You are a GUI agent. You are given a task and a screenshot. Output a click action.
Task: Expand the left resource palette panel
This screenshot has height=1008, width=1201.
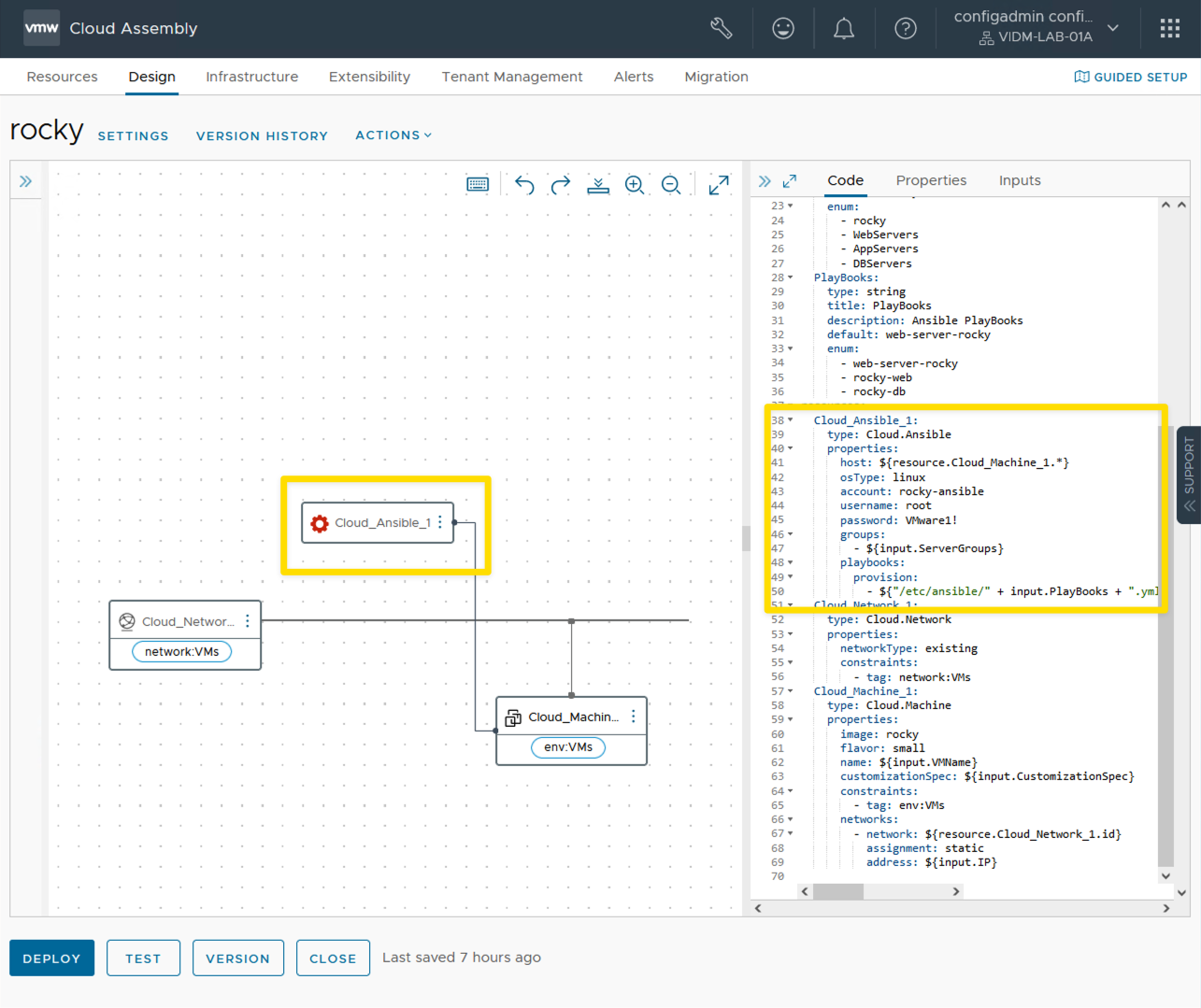[x=26, y=181]
